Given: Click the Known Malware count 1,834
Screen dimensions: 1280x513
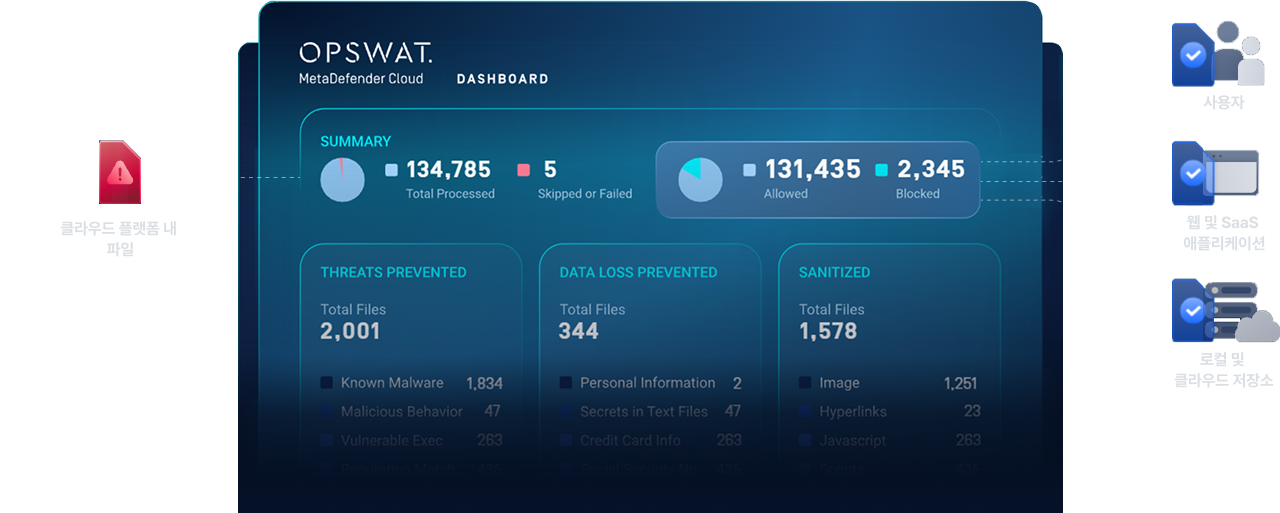Looking at the screenshot, I should [484, 383].
